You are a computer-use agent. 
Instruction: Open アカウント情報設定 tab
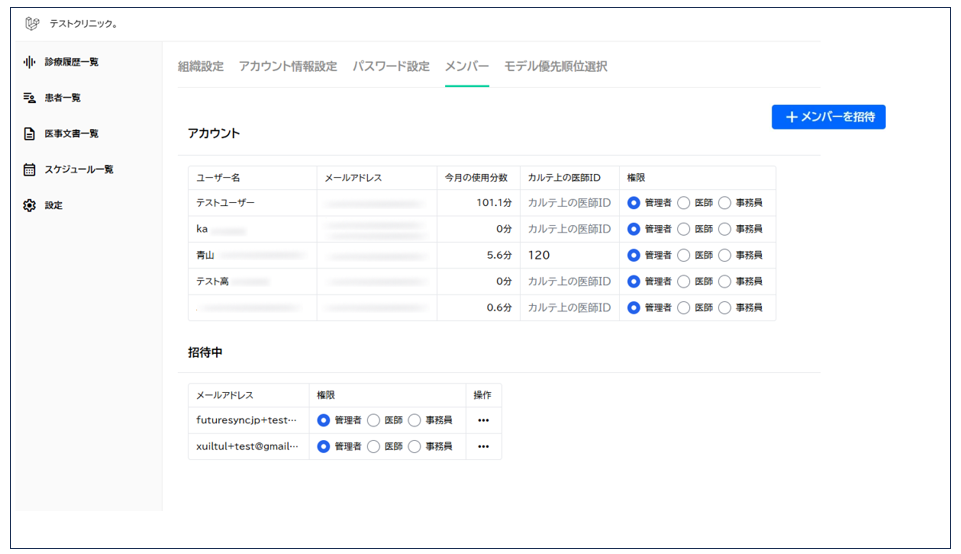point(287,67)
